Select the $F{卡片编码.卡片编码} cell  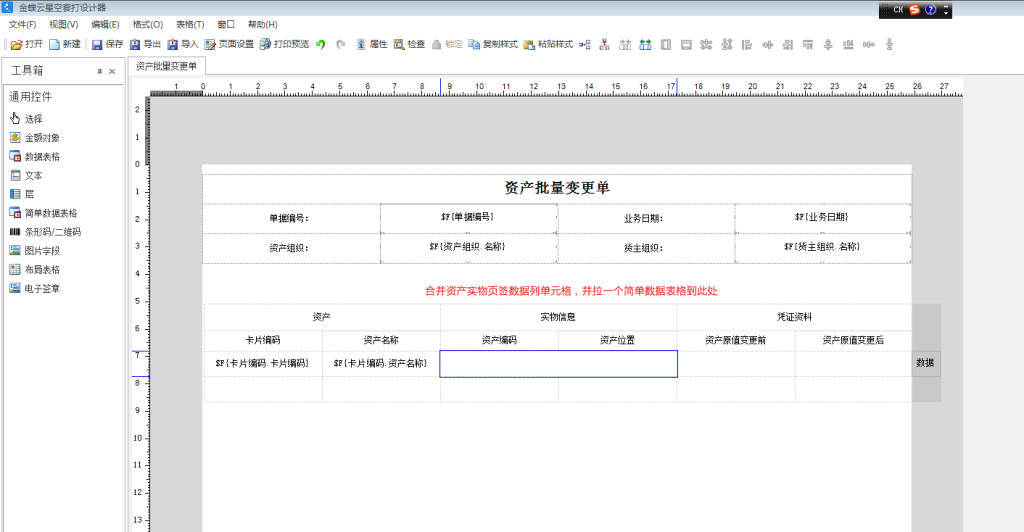pos(263,364)
